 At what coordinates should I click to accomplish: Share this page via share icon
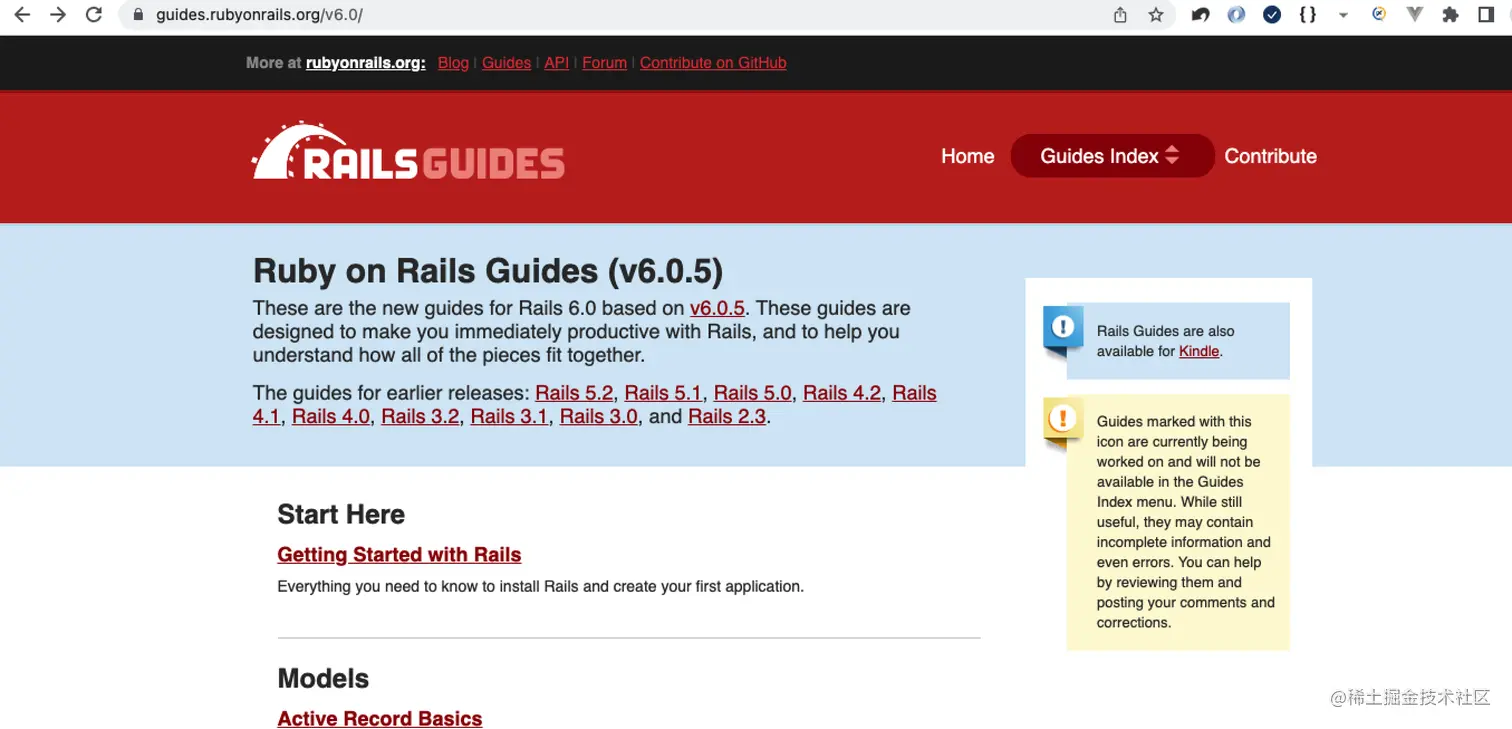pyautogui.click(x=1120, y=15)
